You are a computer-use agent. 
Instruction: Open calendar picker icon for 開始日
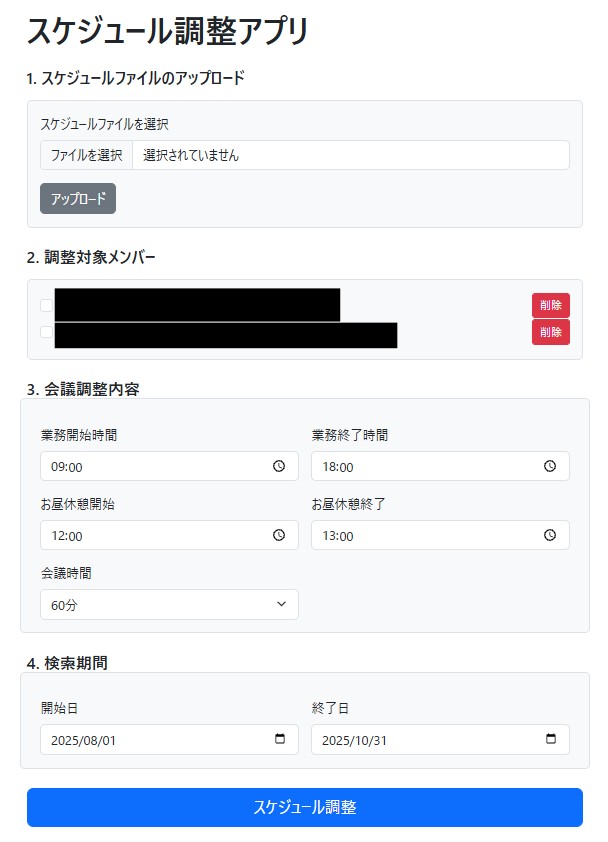pos(280,739)
